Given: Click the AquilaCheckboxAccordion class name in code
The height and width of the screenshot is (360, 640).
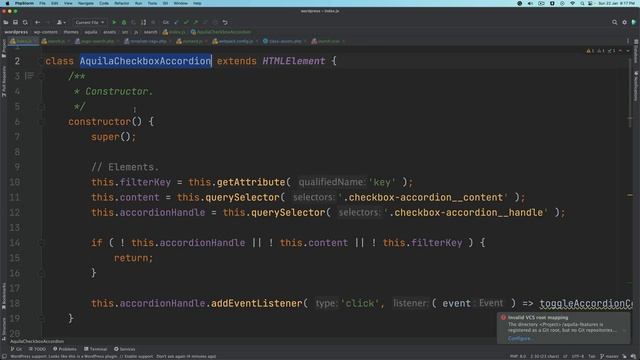Looking at the screenshot, I should tap(146, 61).
